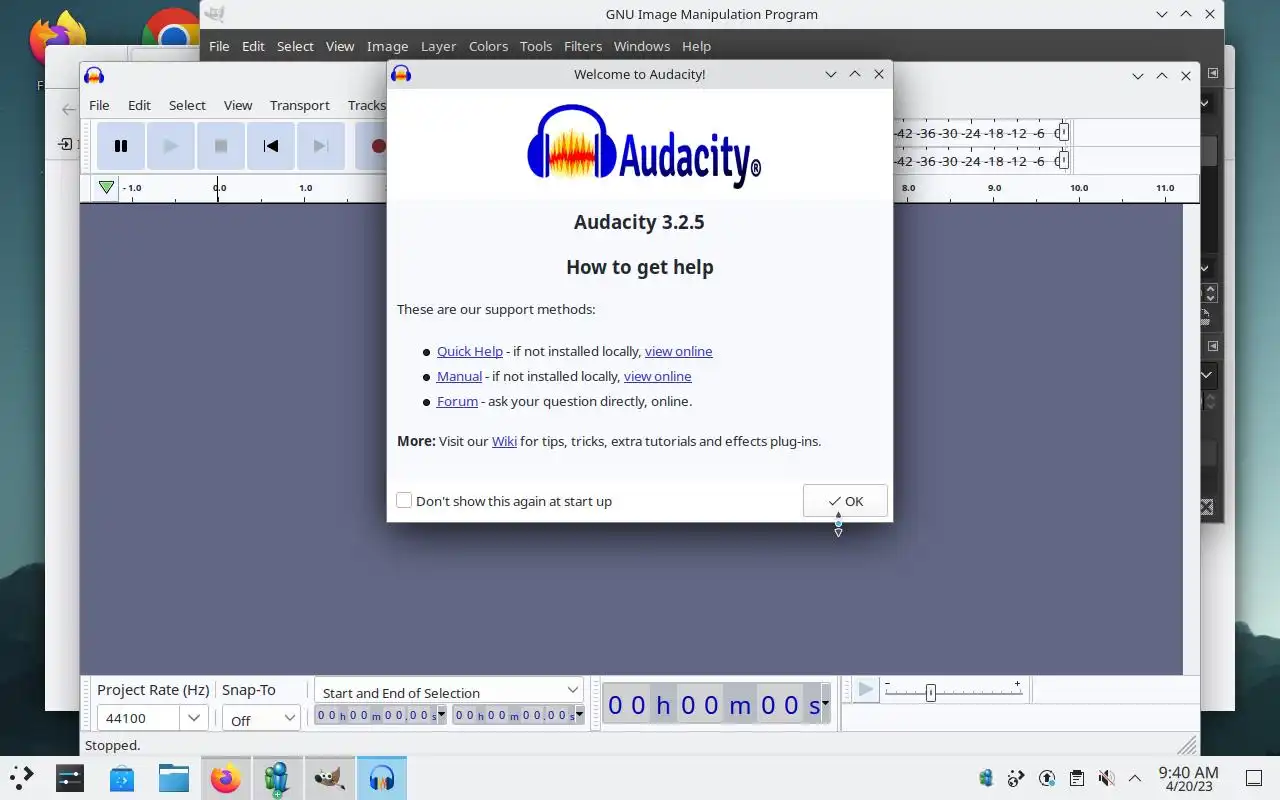Open the Forum link
The image size is (1280, 800).
point(457,401)
